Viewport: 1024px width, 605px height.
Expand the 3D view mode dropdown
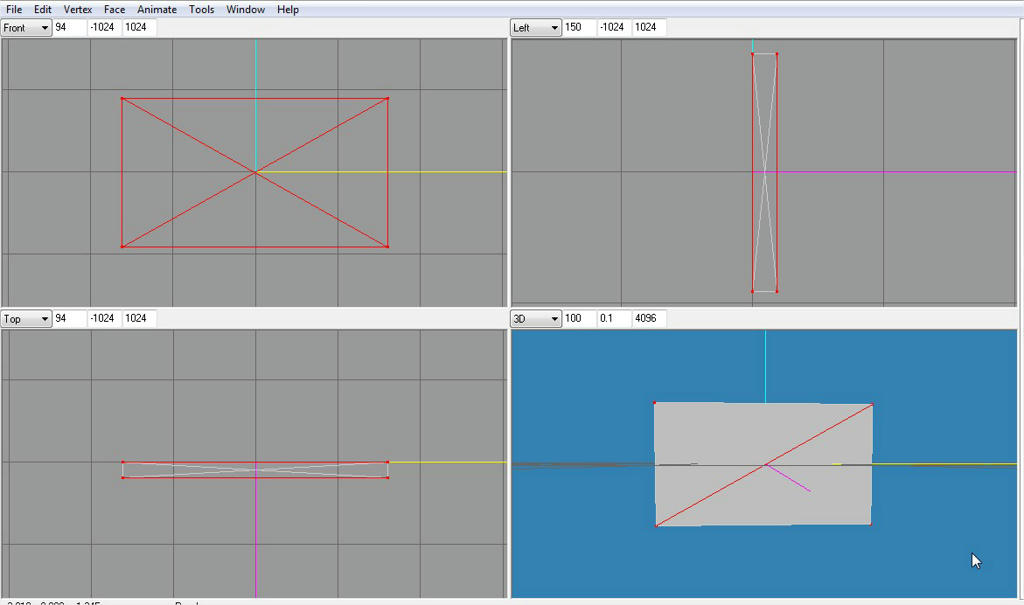pos(553,319)
